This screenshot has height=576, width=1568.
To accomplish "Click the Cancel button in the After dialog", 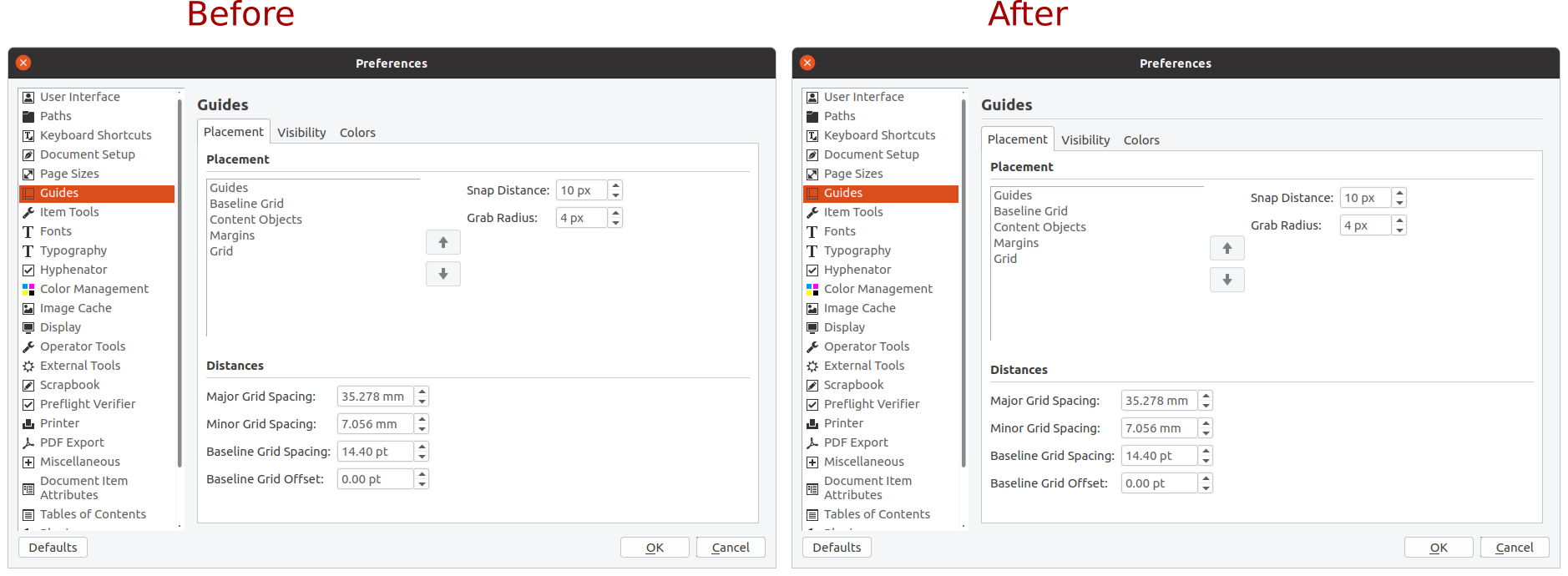I will point(1514,548).
